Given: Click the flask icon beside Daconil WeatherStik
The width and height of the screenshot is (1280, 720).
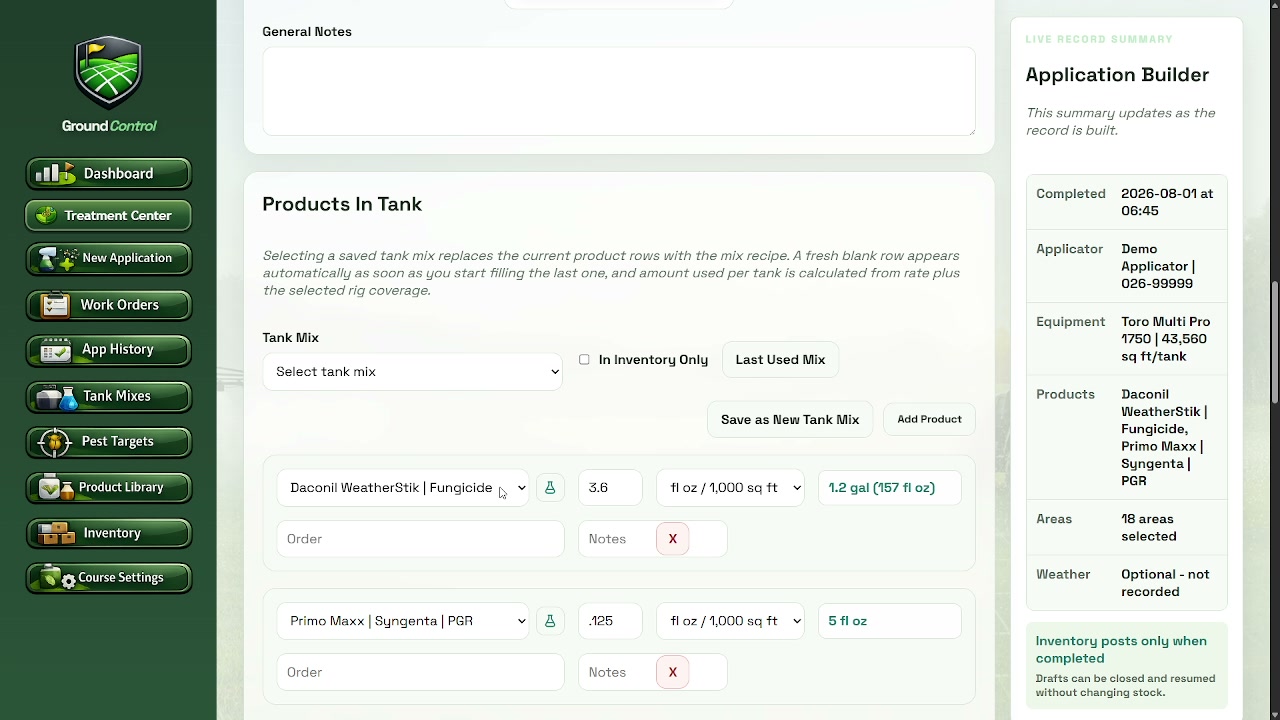Looking at the screenshot, I should pyautogui.click(x=550, y=488).
